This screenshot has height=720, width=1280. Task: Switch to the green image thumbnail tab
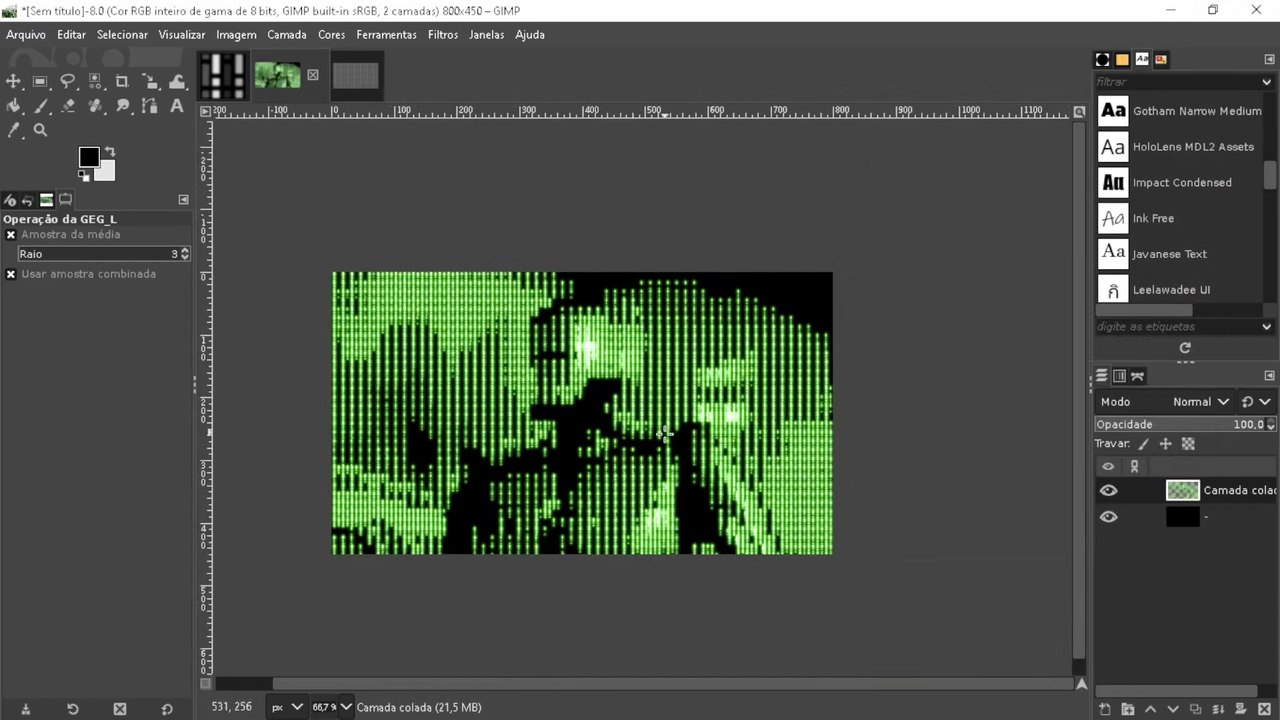click(x=277, y=75)
